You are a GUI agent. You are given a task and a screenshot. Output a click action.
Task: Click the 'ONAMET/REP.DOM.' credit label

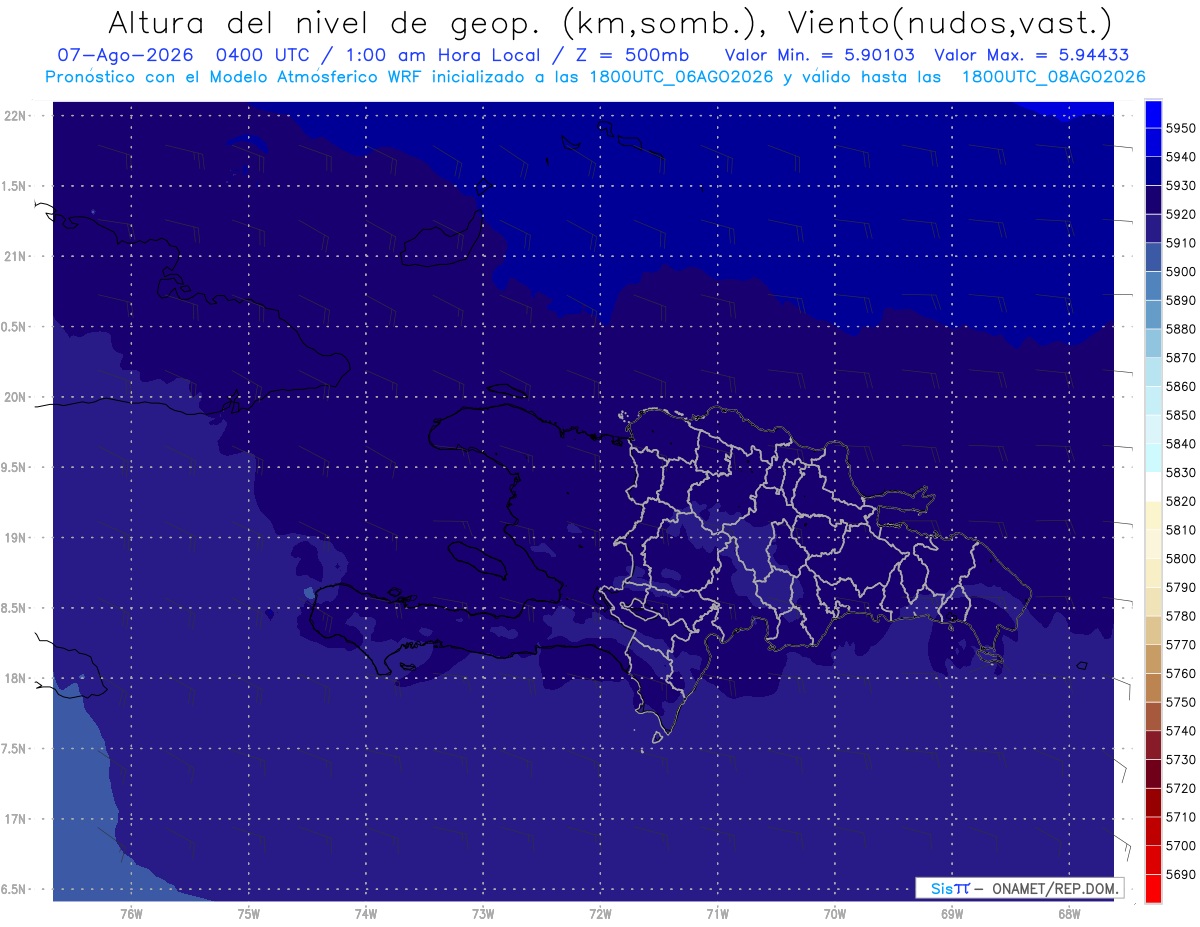1057,888
